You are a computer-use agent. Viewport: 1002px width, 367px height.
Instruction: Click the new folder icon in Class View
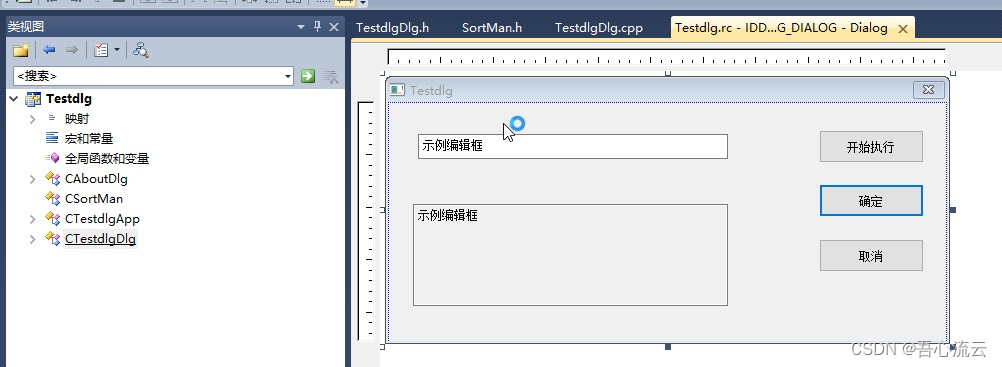tap(21, 51)
